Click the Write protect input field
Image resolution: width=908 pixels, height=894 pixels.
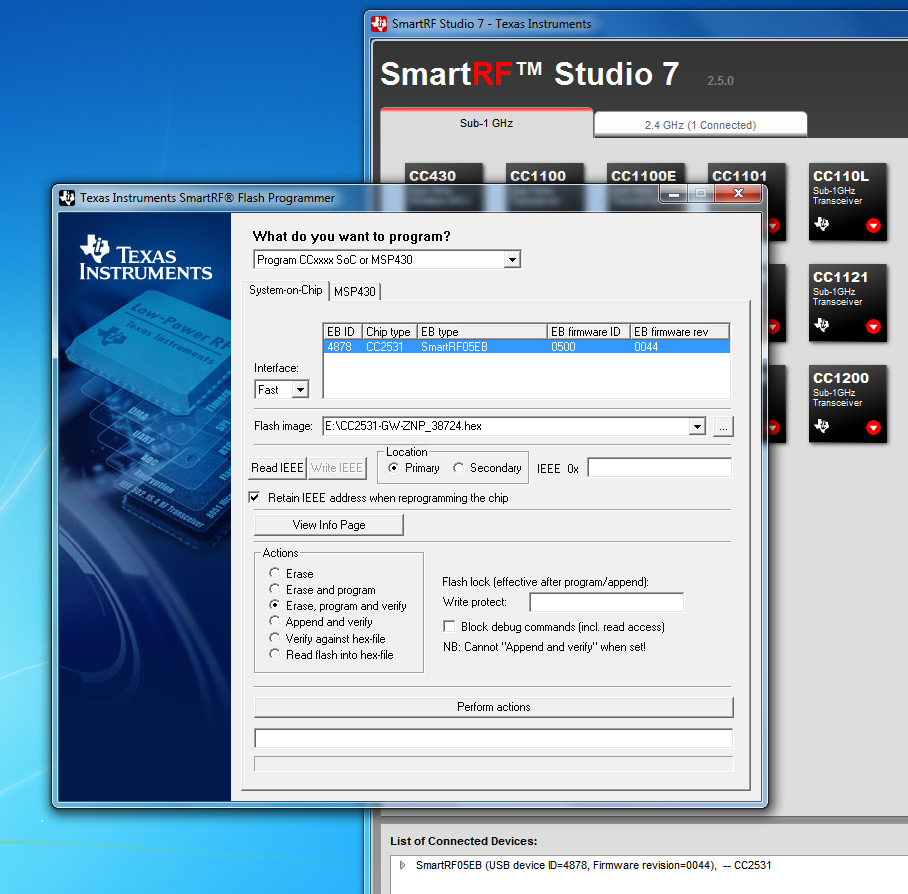tap(606, 602)
